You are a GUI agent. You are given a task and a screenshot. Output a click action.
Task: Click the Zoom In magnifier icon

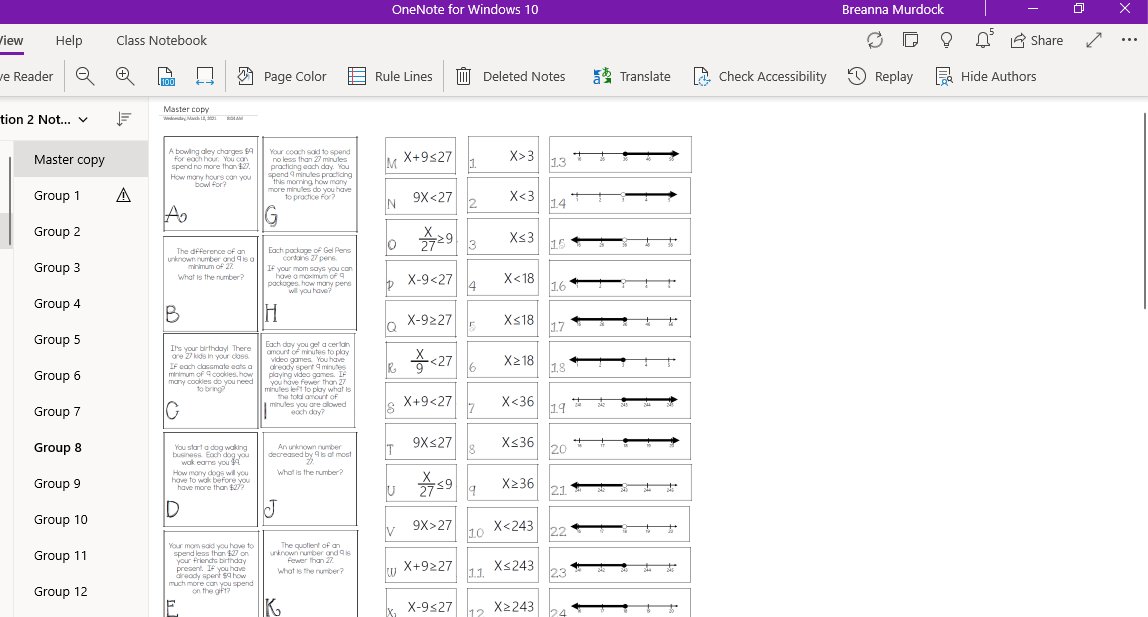(x=124, y=76)
